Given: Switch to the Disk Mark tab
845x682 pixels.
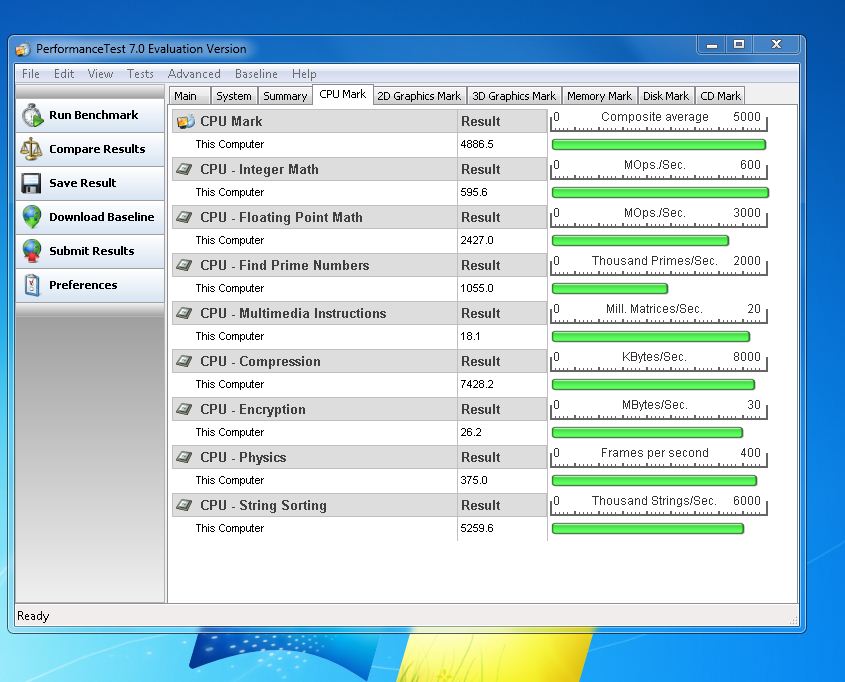Looking at the screenshot, I should pos(666,96).
